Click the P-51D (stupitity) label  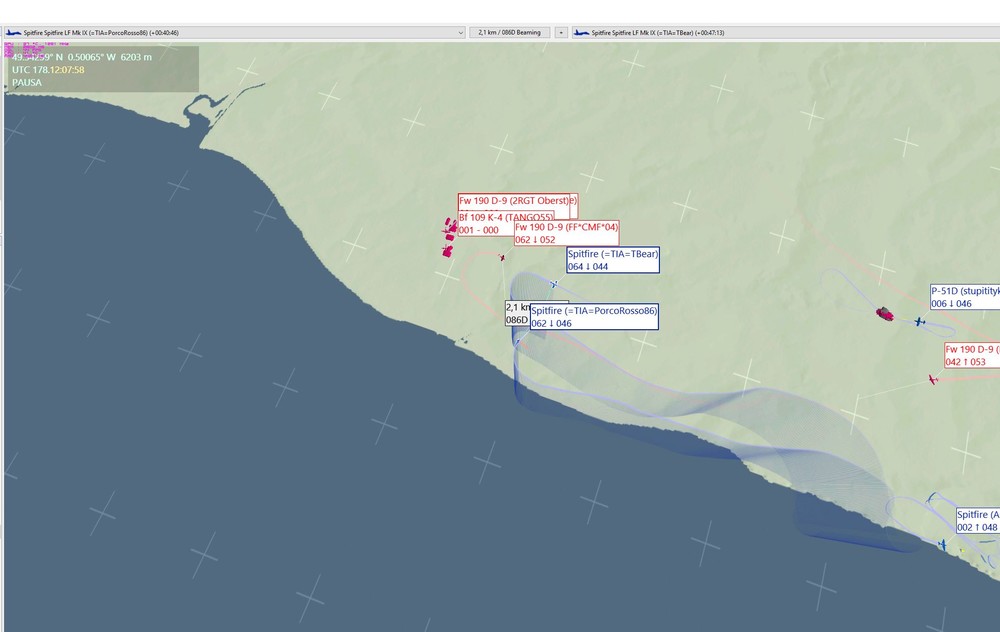(965, 297)
